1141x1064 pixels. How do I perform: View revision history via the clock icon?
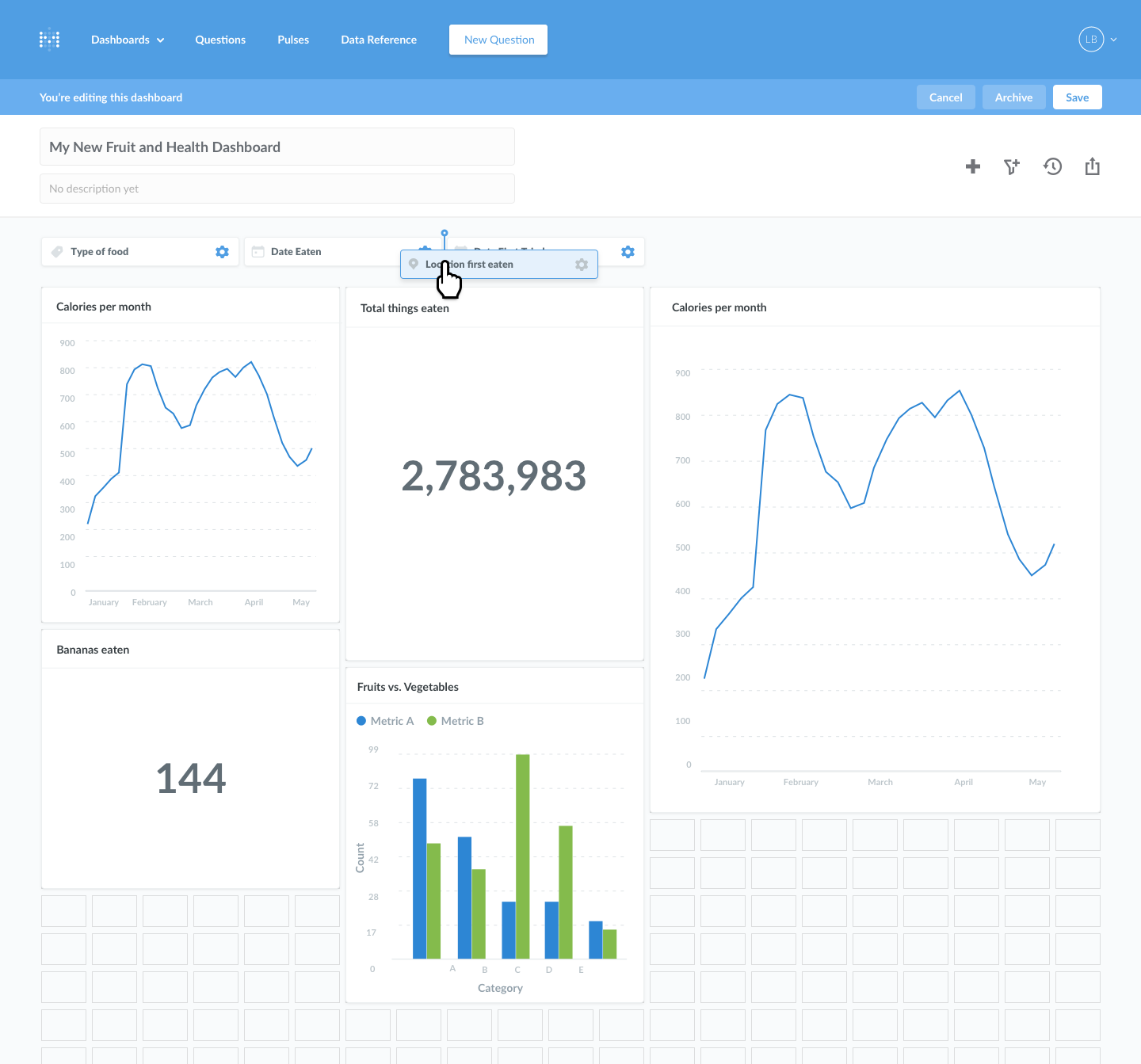1052,166
